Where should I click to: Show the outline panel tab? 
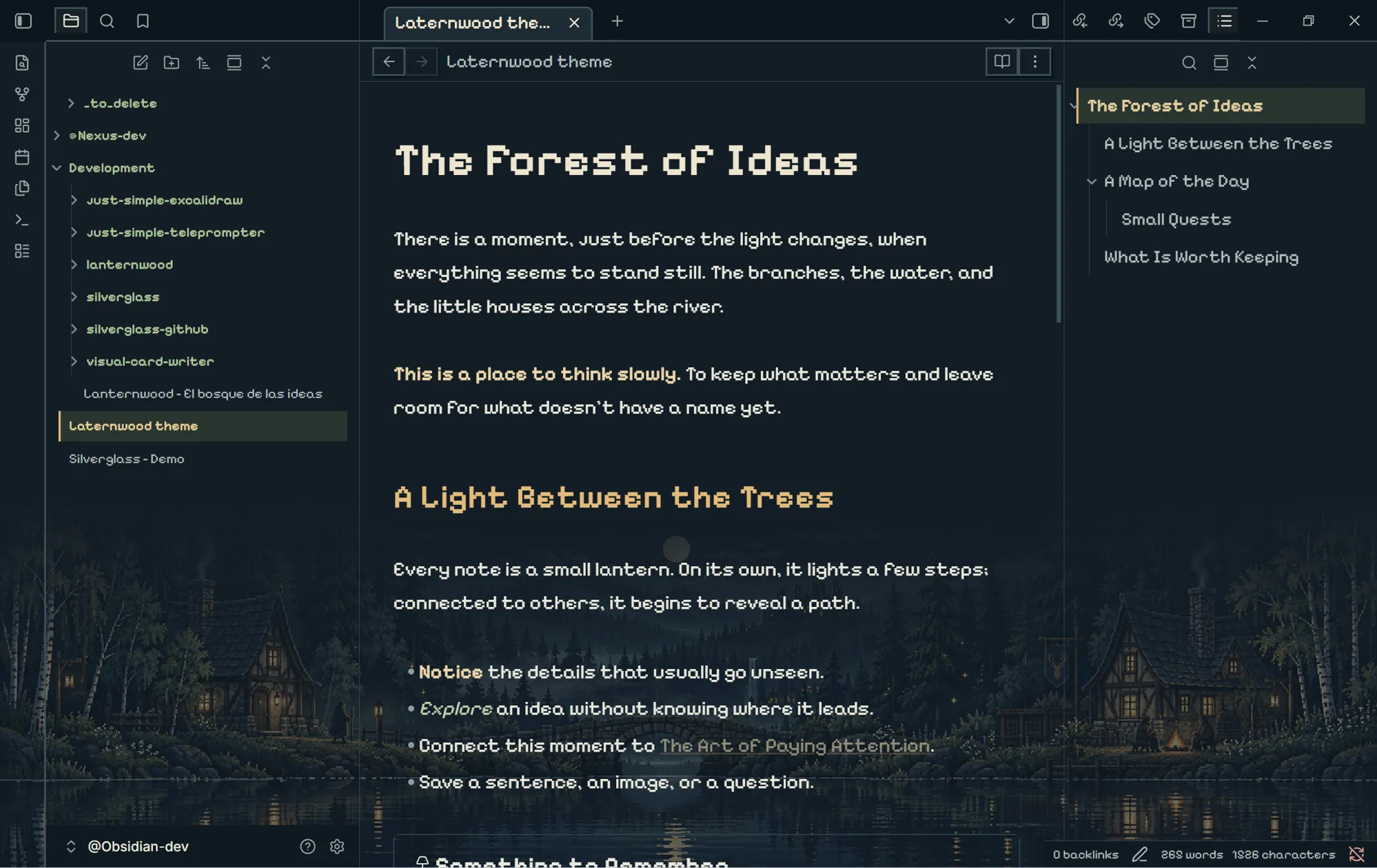pos(1224,21)
